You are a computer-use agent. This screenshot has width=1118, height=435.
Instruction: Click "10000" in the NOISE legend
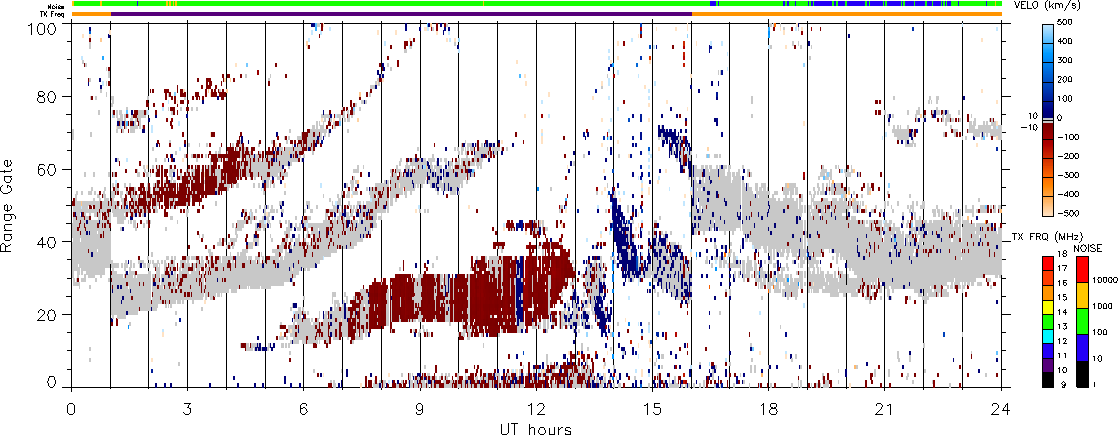tap(1104, 282)
